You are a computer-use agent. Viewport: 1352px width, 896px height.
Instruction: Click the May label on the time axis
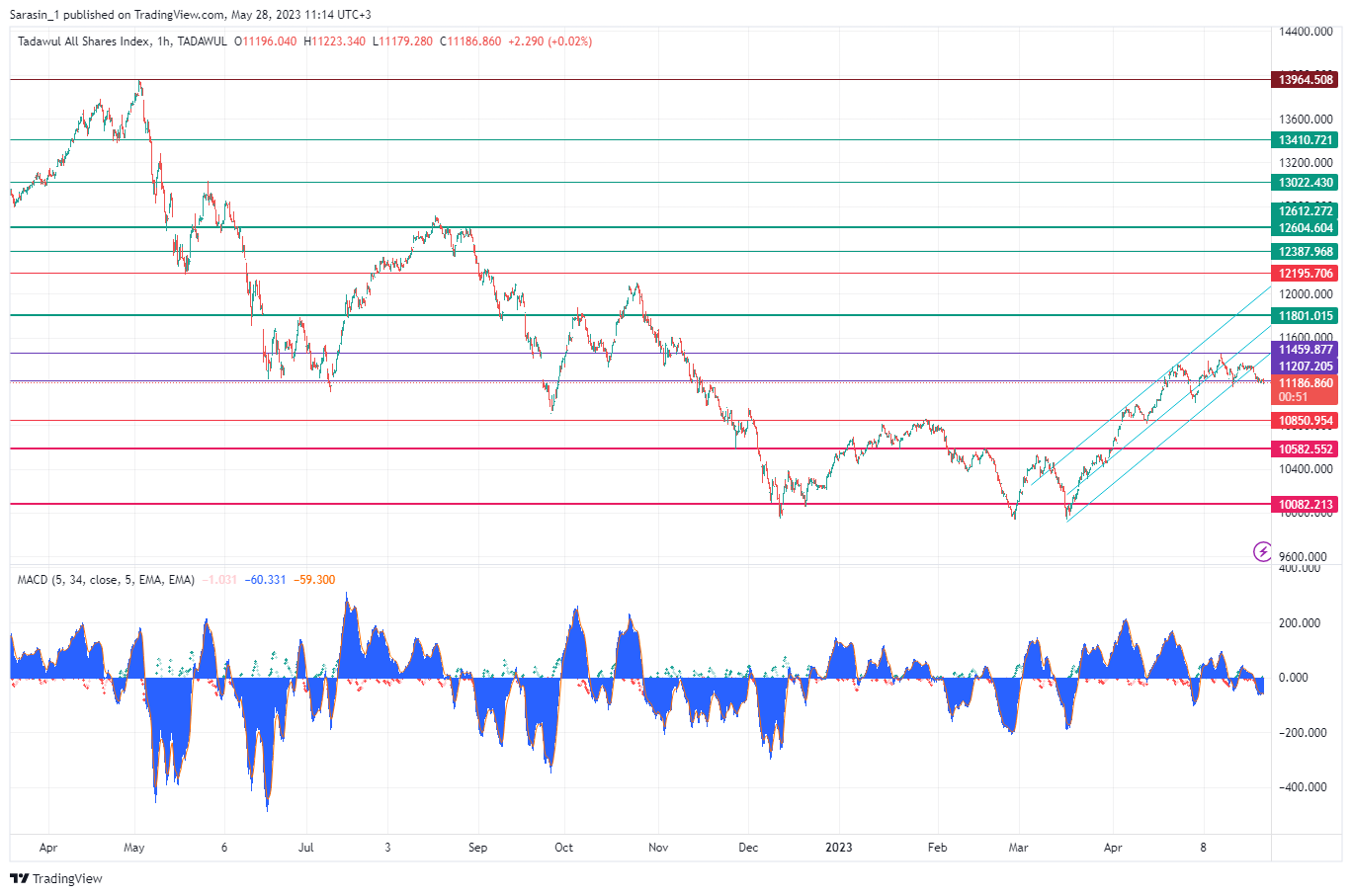pos(134,848)
